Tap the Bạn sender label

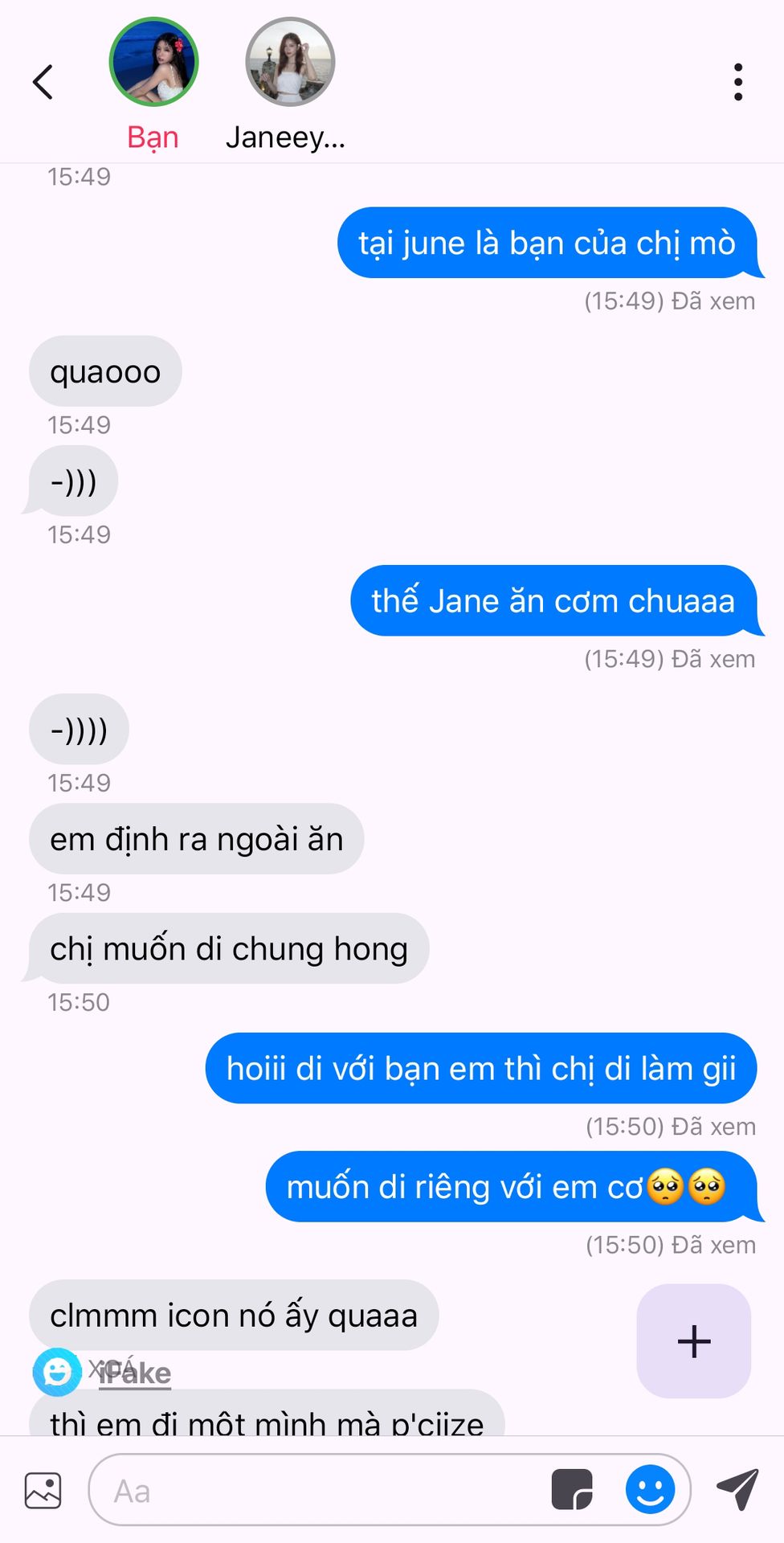153,137
